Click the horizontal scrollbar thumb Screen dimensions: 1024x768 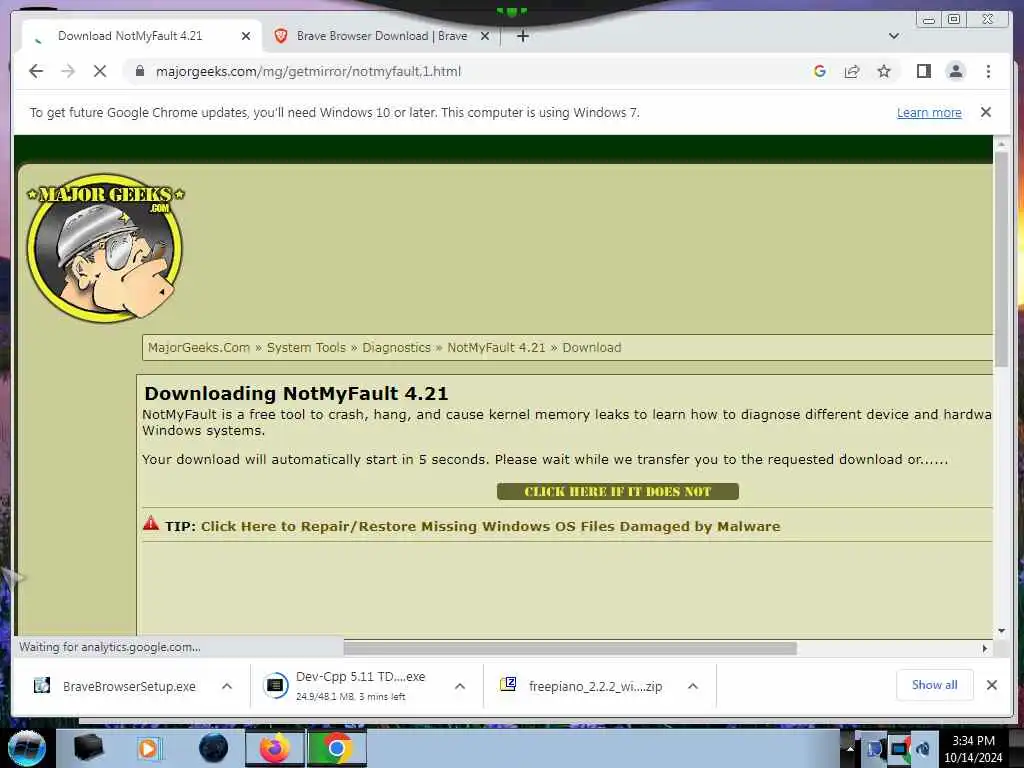569,648
